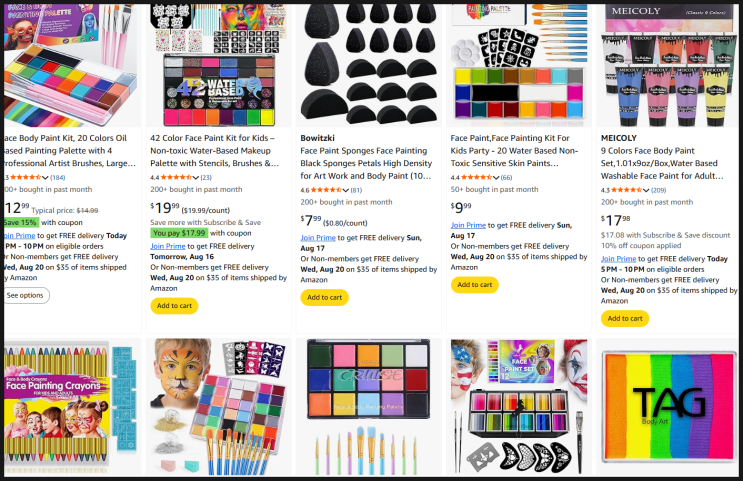Image resolution: width=743 pixels, height=481 pixels.
Task: Expand rating dropdown for 42 Color Kit
Action: tap(195, 178)
